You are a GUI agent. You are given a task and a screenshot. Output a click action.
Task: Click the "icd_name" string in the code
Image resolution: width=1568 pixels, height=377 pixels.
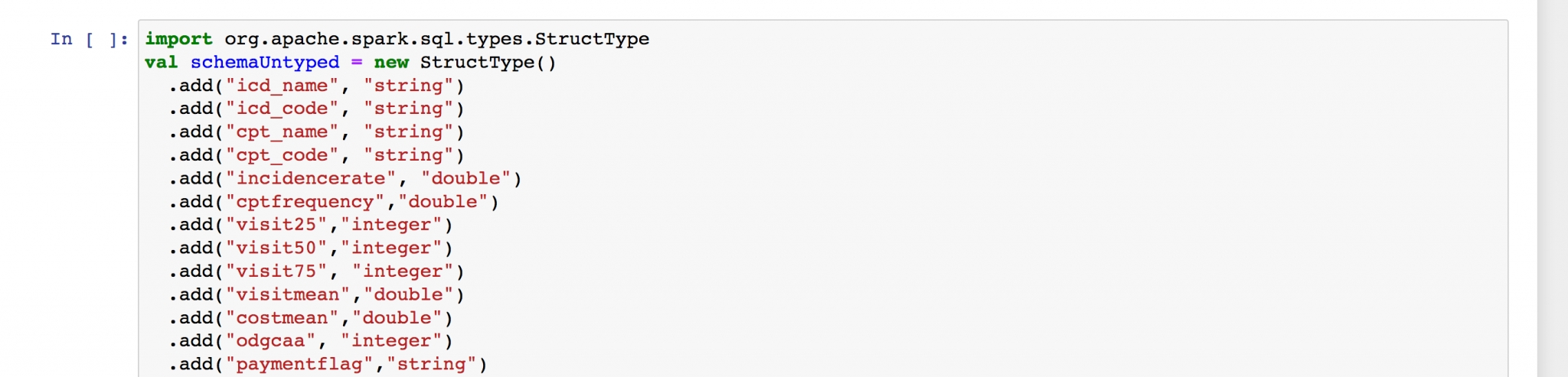coord(282,86)
